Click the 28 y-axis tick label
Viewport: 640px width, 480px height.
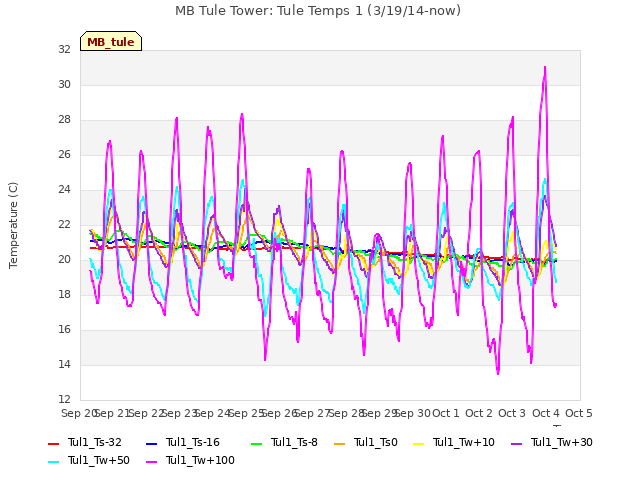click(64, 120)
